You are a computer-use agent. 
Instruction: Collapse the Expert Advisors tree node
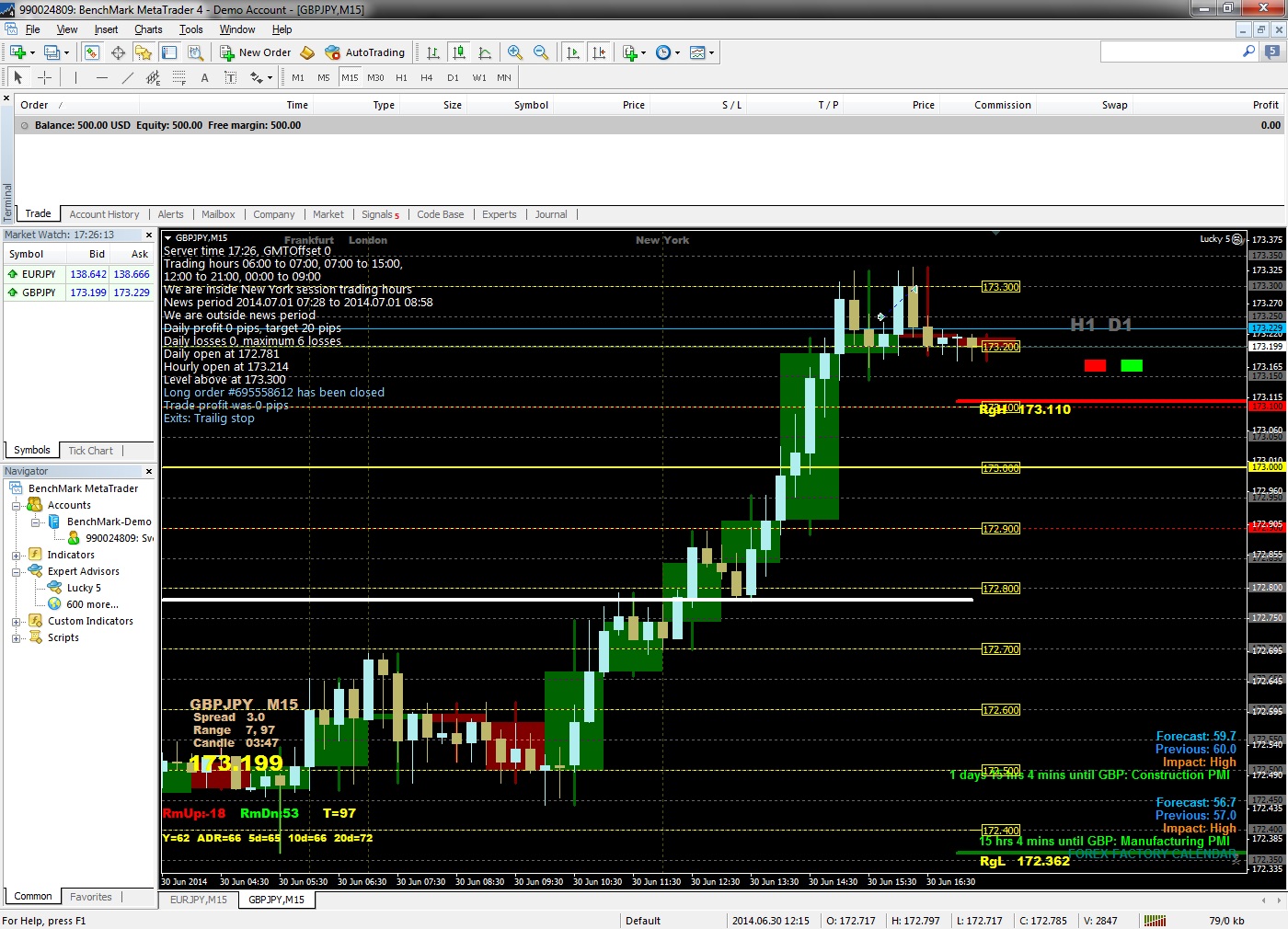tap(16, 572)
